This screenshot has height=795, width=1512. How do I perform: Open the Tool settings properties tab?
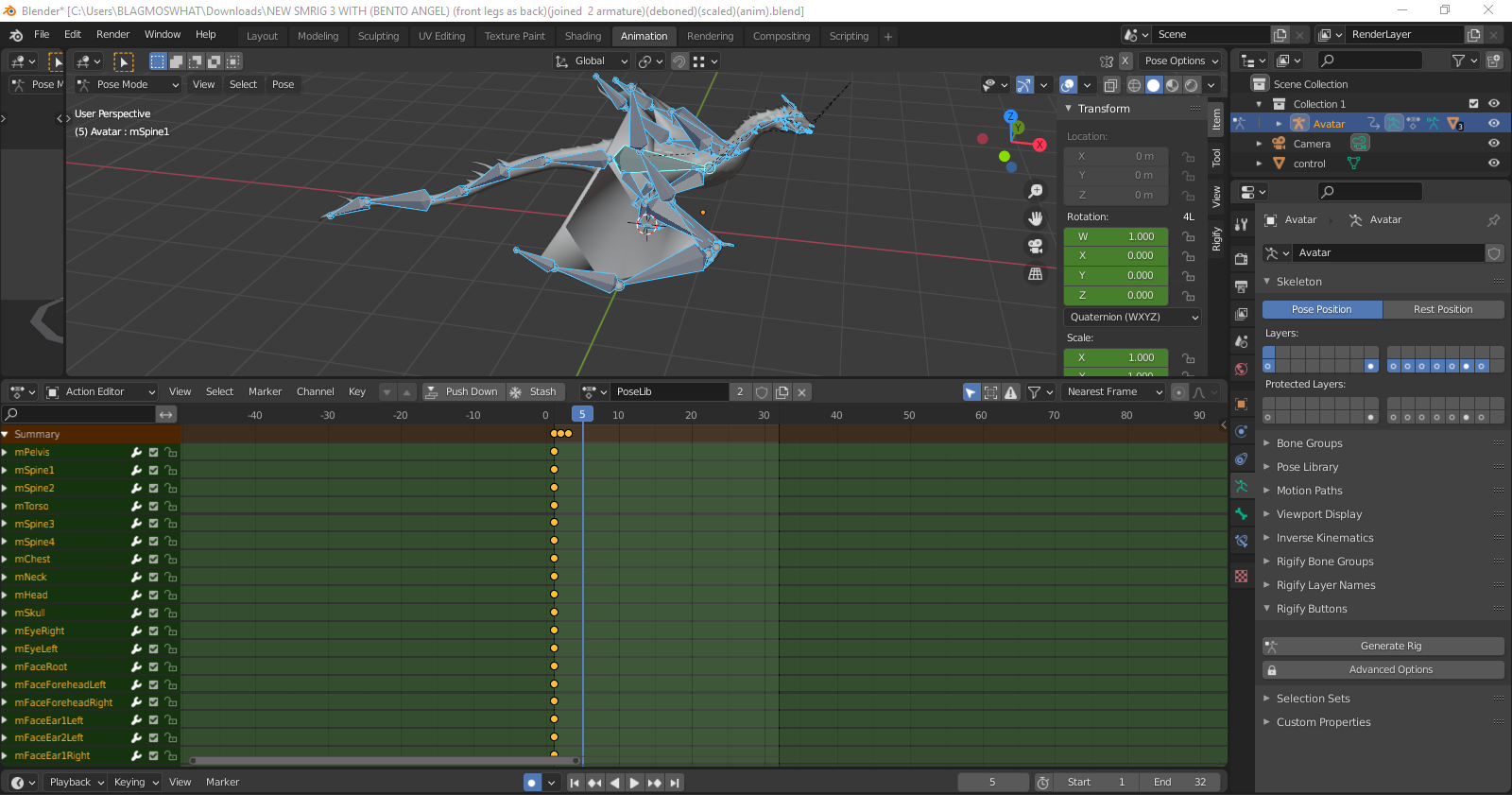click(x=1242, y=224)
